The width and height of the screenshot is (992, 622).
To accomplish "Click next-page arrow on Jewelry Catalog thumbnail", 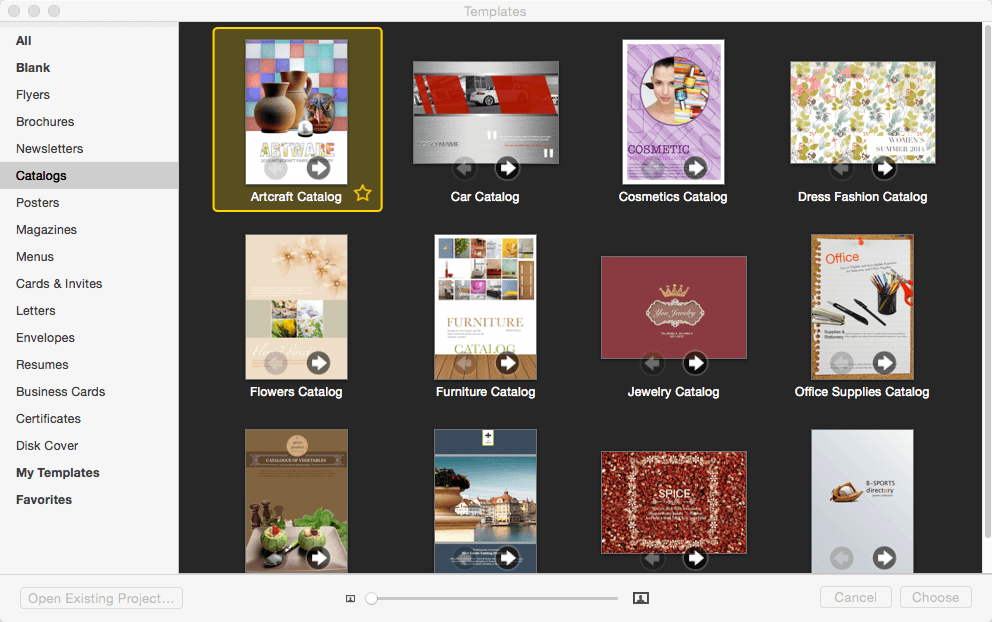I will [695, 363].
